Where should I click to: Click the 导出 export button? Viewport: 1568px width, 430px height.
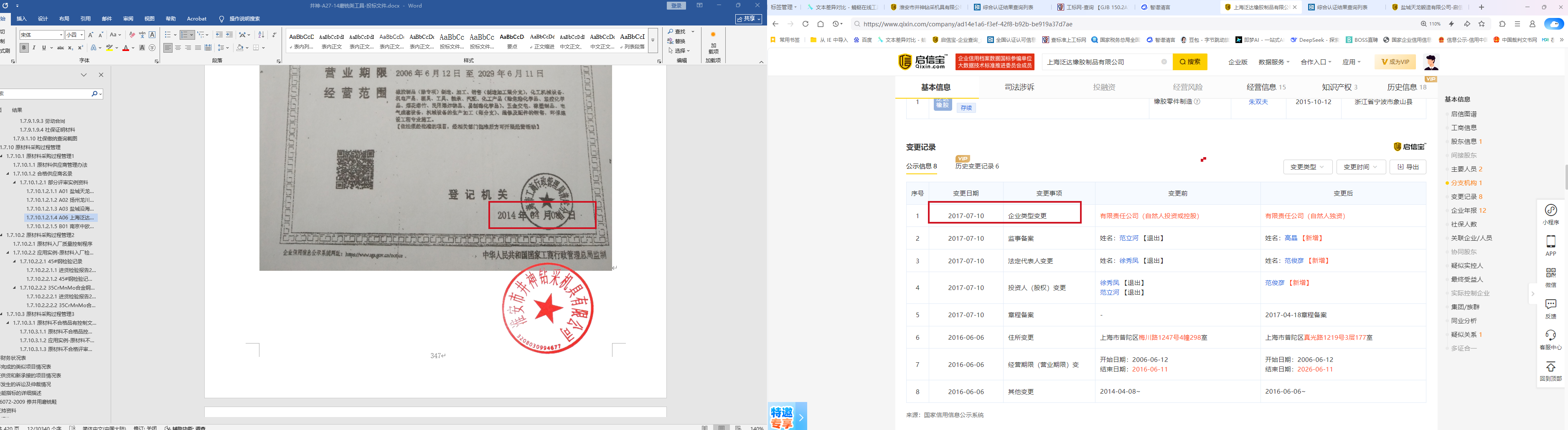1408,167
